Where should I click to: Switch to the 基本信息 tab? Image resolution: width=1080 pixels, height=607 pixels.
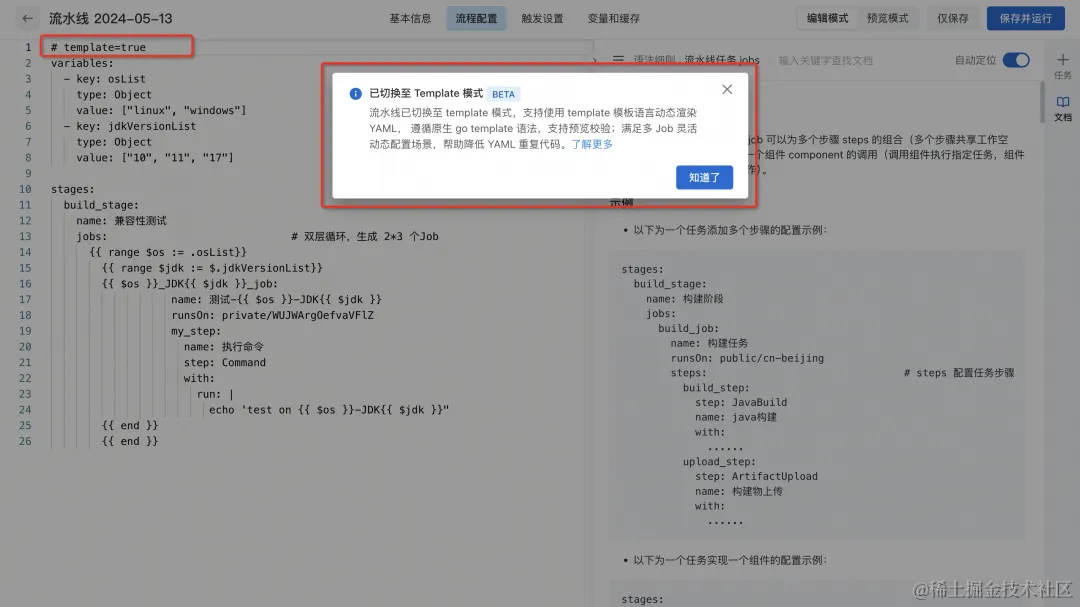point(410,19)
